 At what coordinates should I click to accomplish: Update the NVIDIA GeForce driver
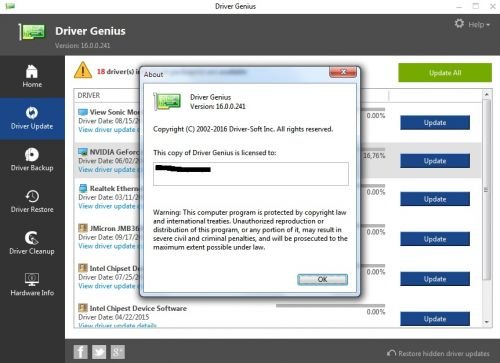tap(435, 161)
